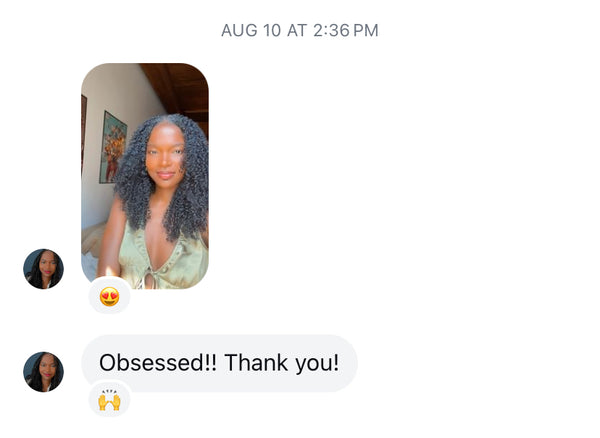Click the time '2:36 PM' in the header
600x438 pixels.
click(346, 31)
